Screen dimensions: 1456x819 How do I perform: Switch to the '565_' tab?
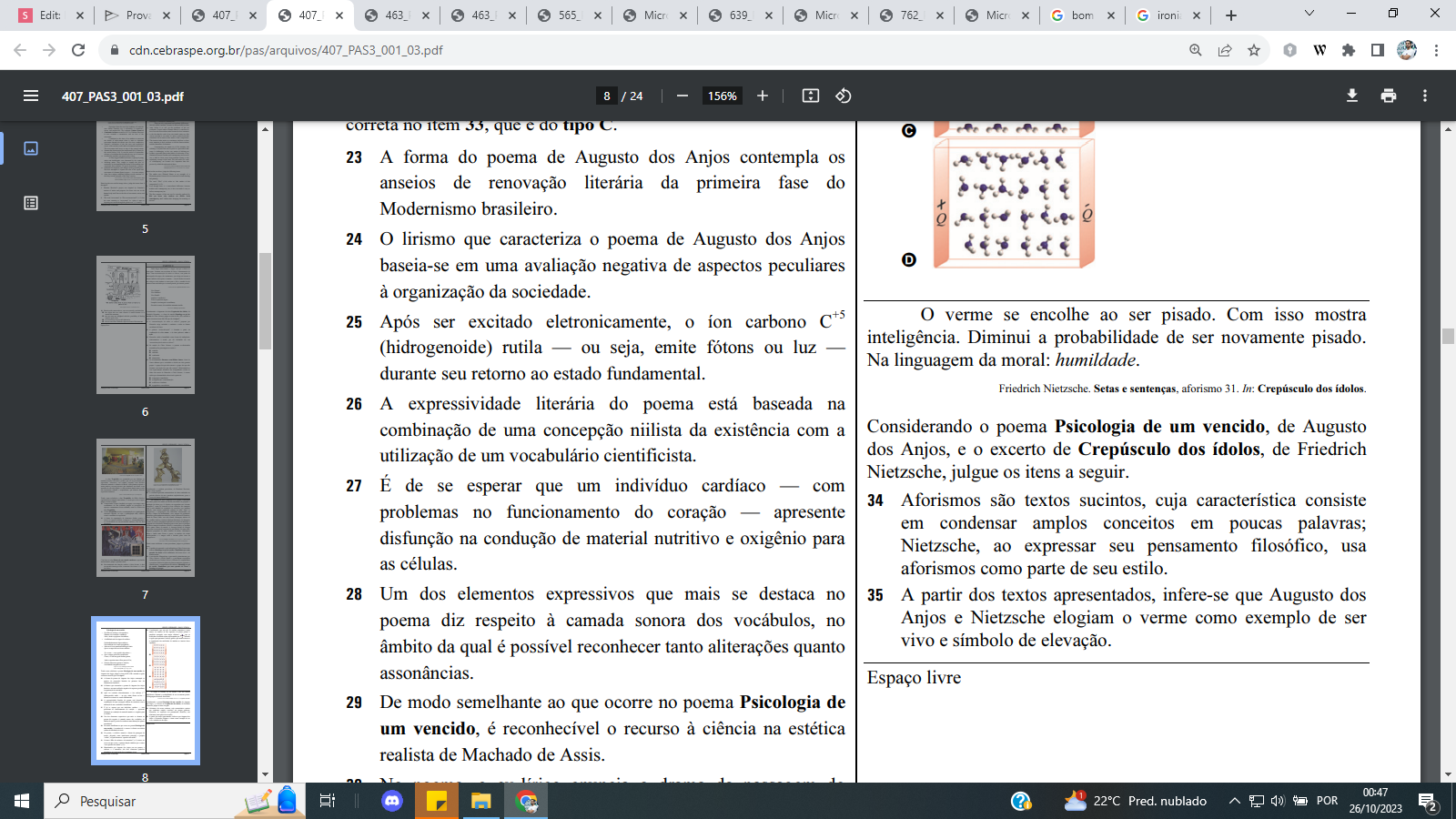click(570, 15)
